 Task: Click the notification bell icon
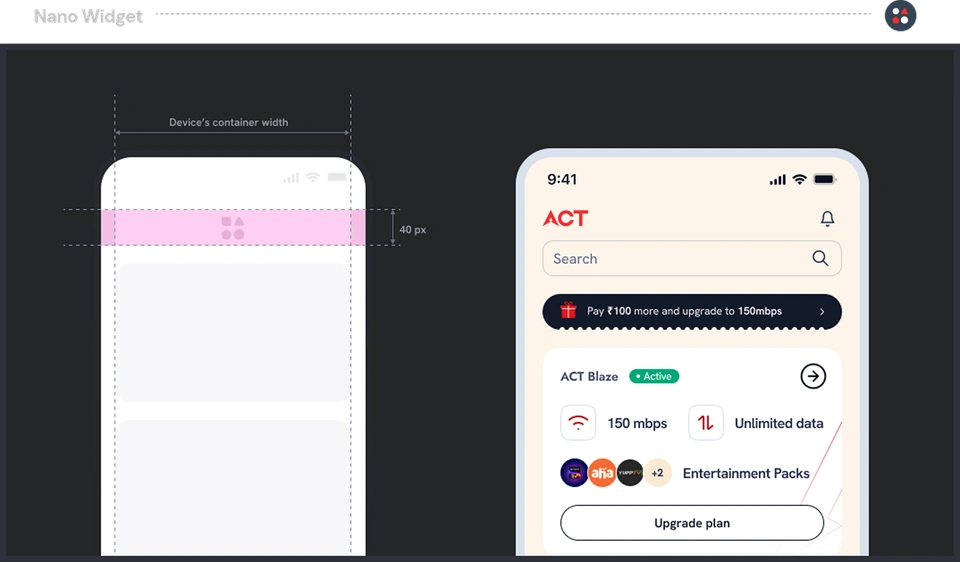coord(827,219)
